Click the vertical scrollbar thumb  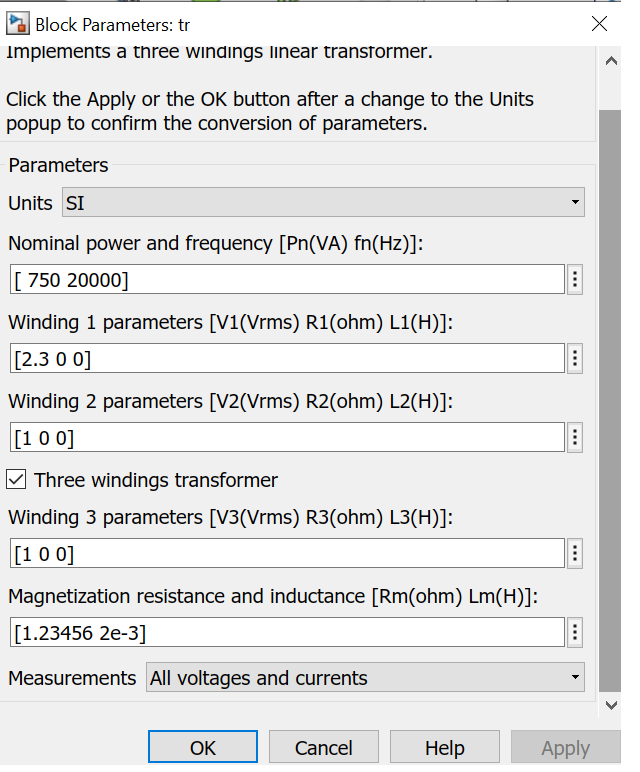pyautogui.click(x=610, y=401)
